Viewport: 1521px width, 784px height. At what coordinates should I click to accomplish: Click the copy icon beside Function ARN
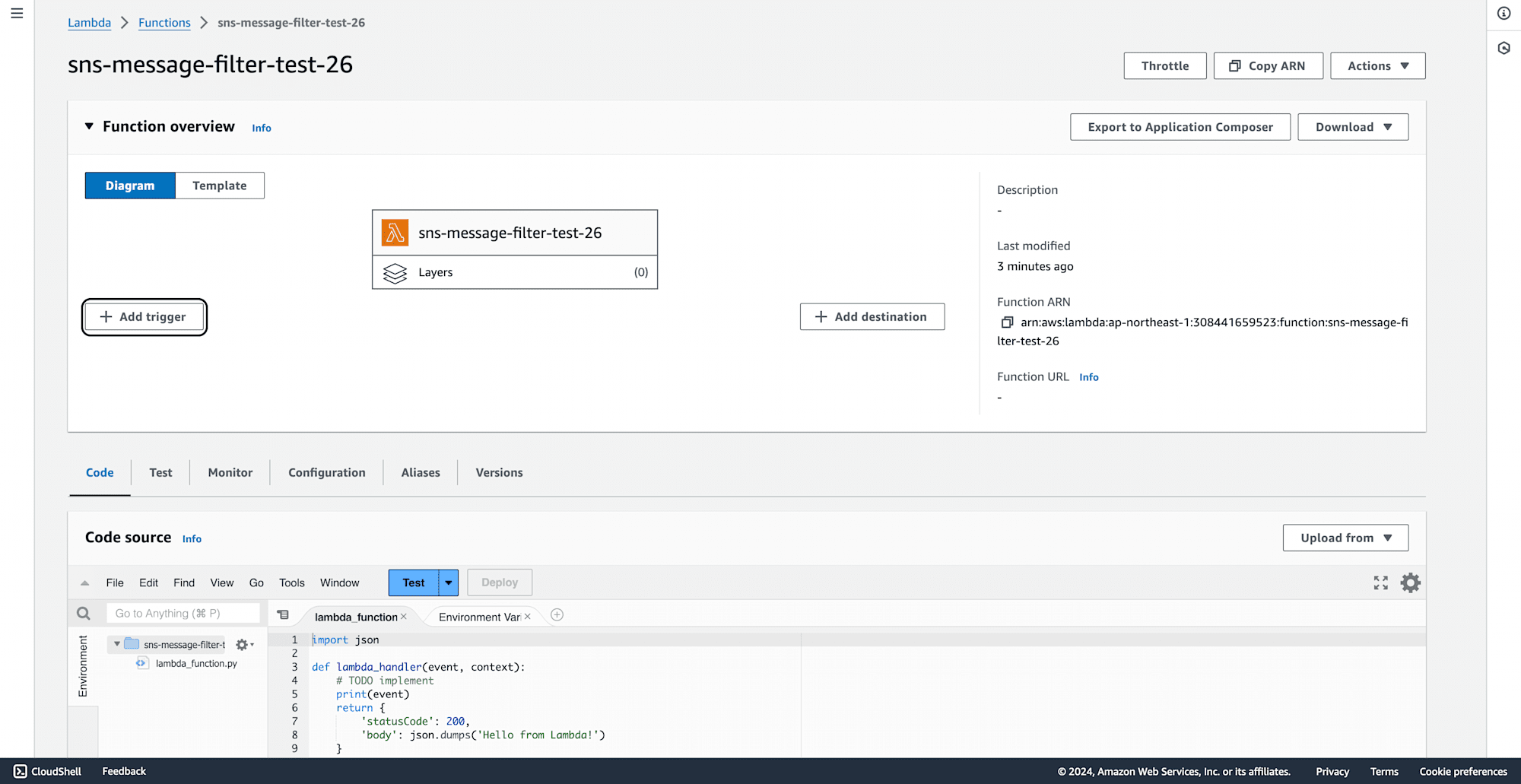[x=1007, y=322]
